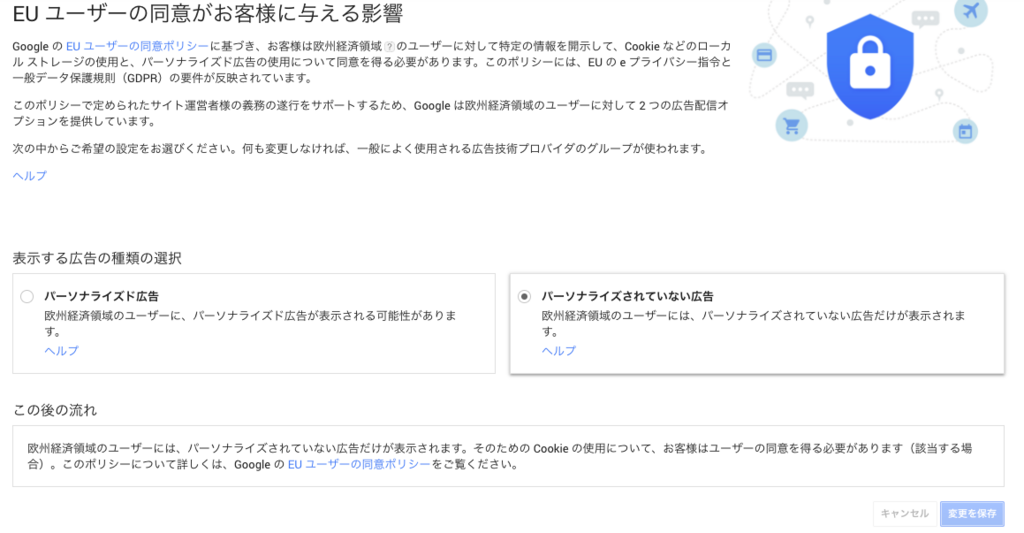
Task: Click the パーソナライズされていない広告 card title
Action: click(x=628, y=297)
